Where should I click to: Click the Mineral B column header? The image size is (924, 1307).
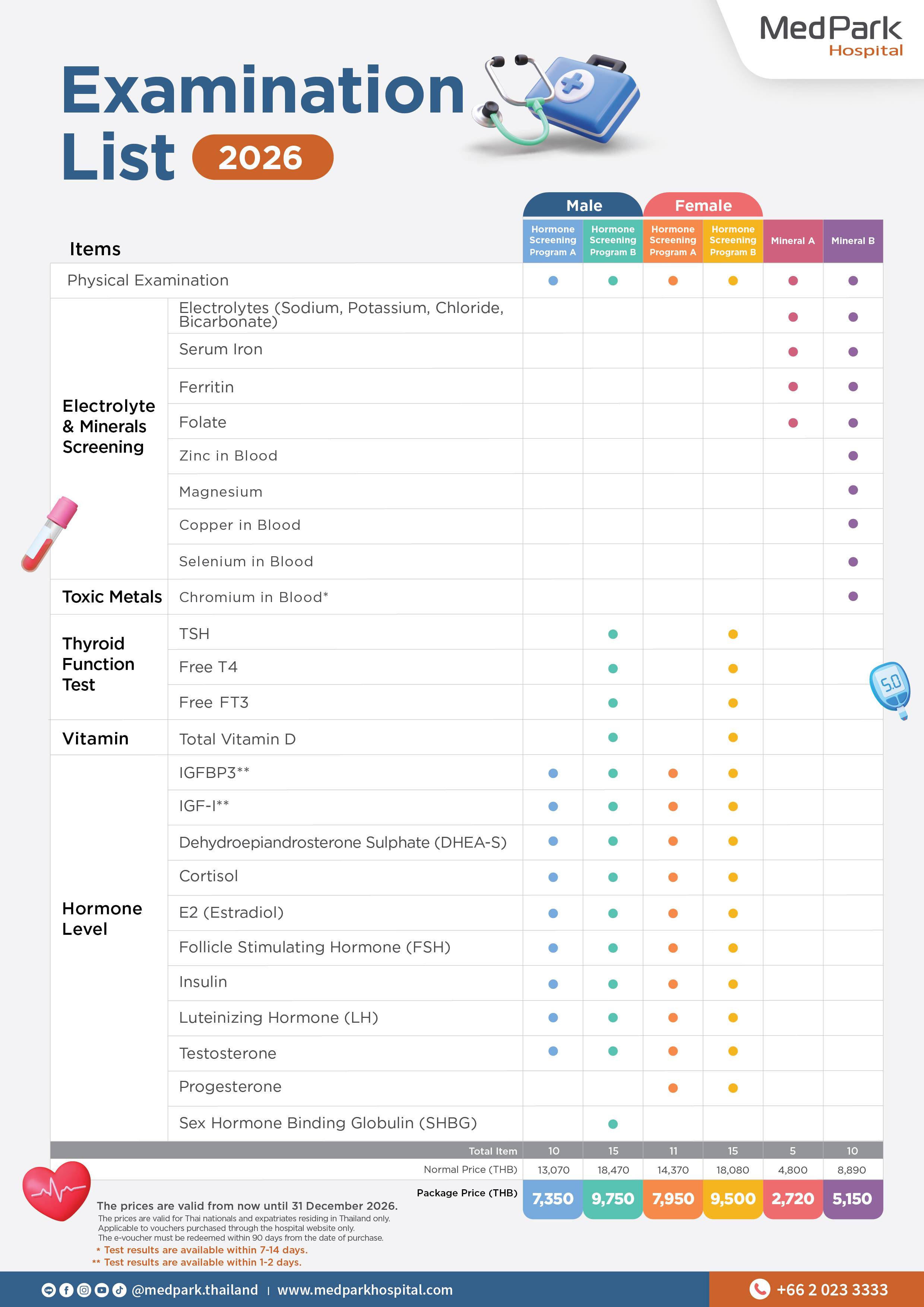coord(853,241)
